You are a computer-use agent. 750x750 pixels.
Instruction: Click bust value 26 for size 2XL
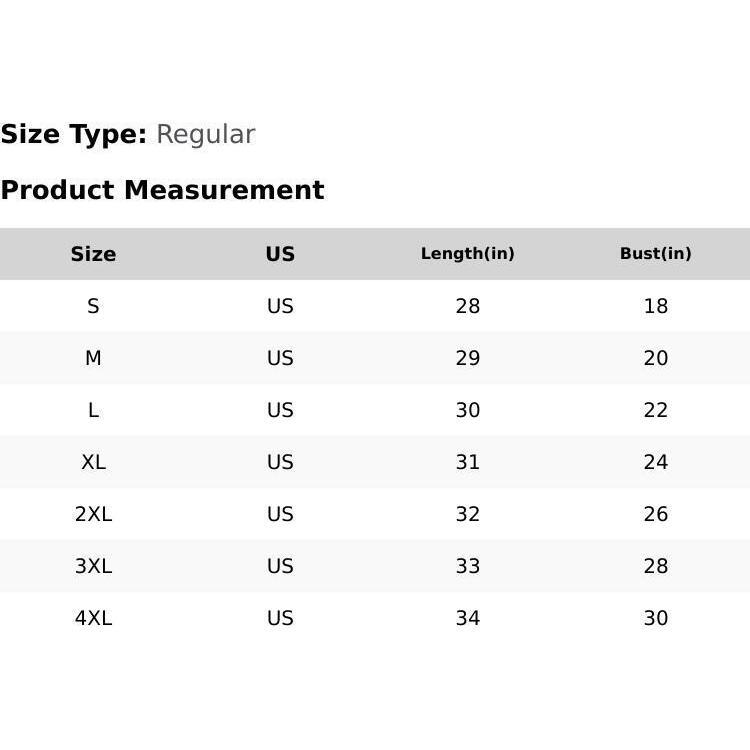click(656, 514)
